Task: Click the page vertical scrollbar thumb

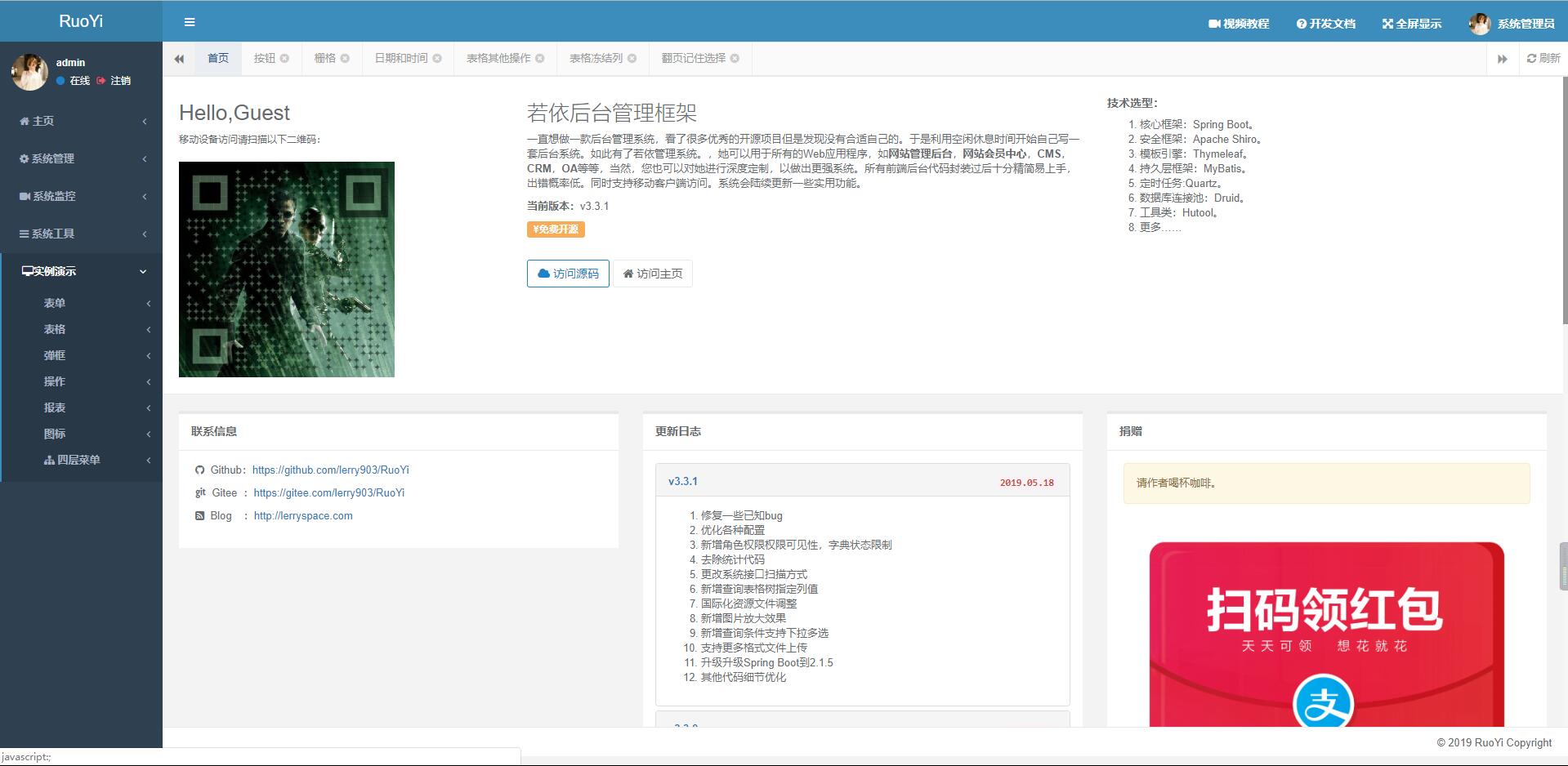Action: (1565, 199)
